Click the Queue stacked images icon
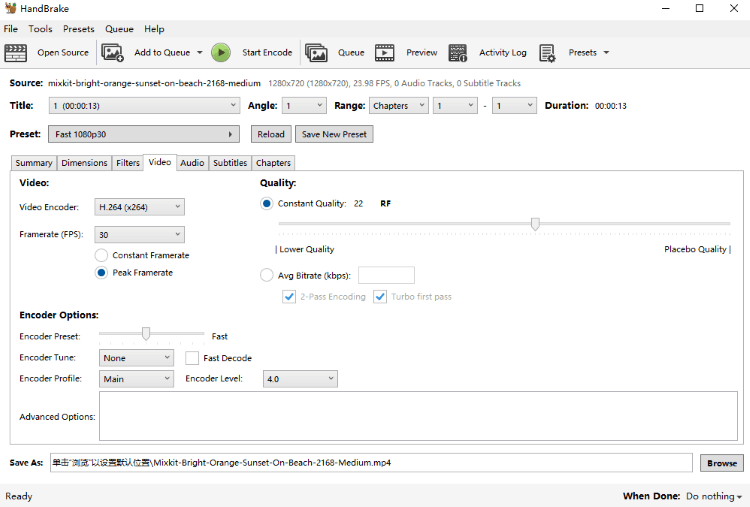 [316, 53]
